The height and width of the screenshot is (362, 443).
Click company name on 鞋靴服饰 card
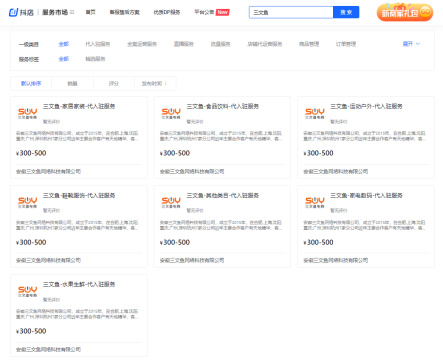pos(48,261)
